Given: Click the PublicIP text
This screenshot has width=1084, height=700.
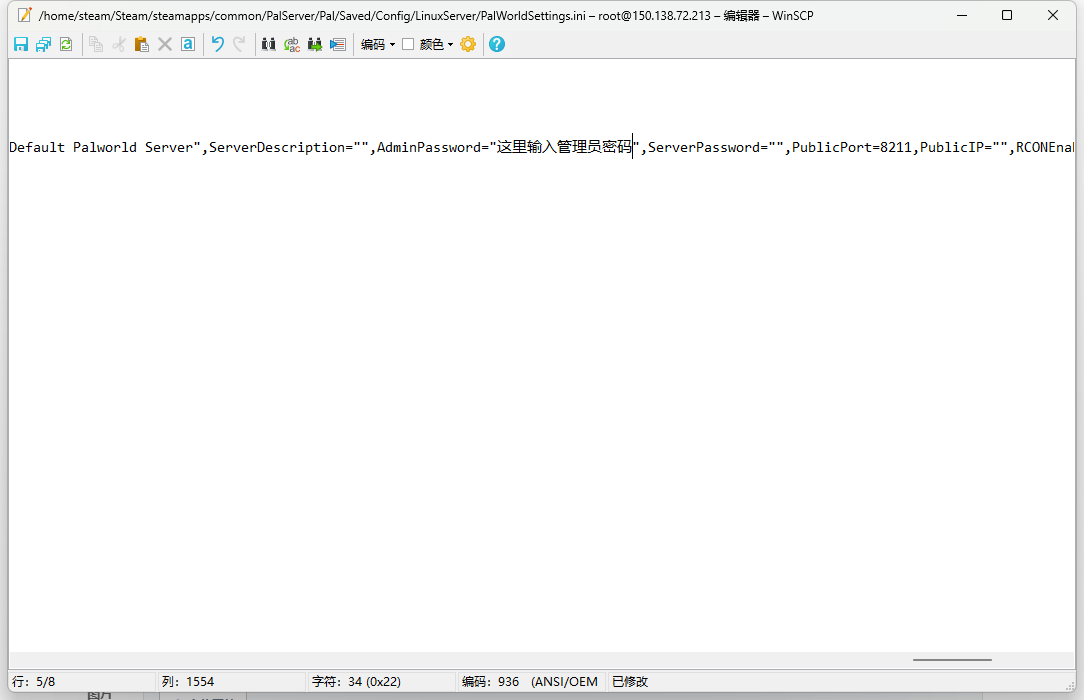Looking at the screenshot, I should point(951,147).
